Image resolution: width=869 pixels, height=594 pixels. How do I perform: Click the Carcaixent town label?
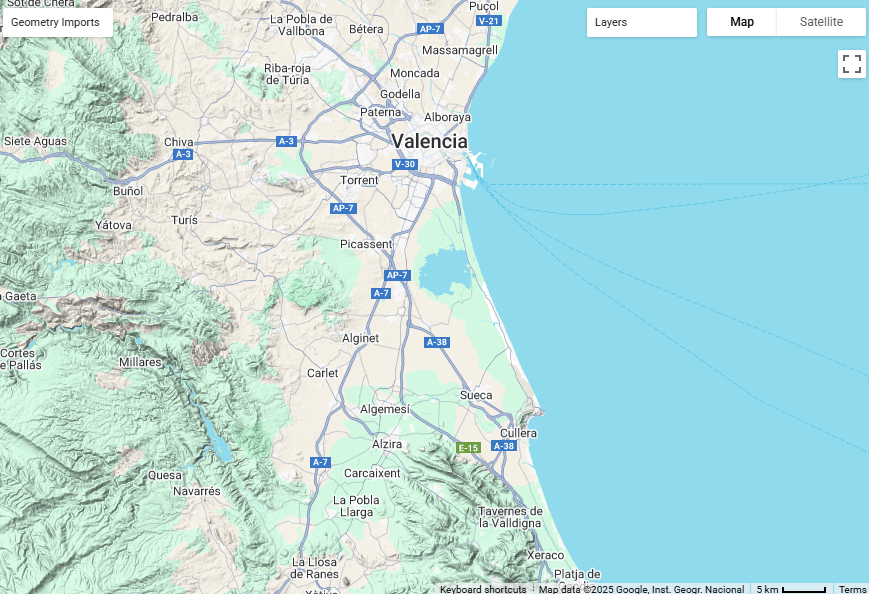point(372,473)
